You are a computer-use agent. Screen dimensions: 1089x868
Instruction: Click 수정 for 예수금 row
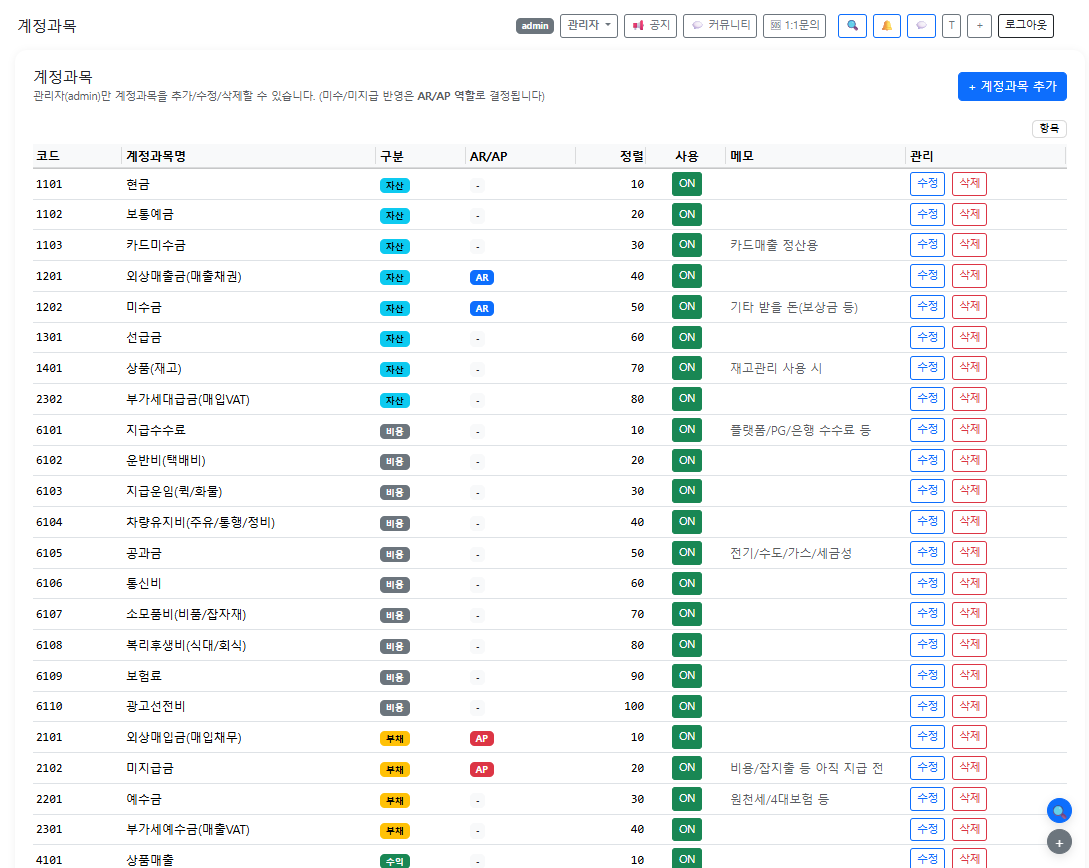tap(927, 799)
